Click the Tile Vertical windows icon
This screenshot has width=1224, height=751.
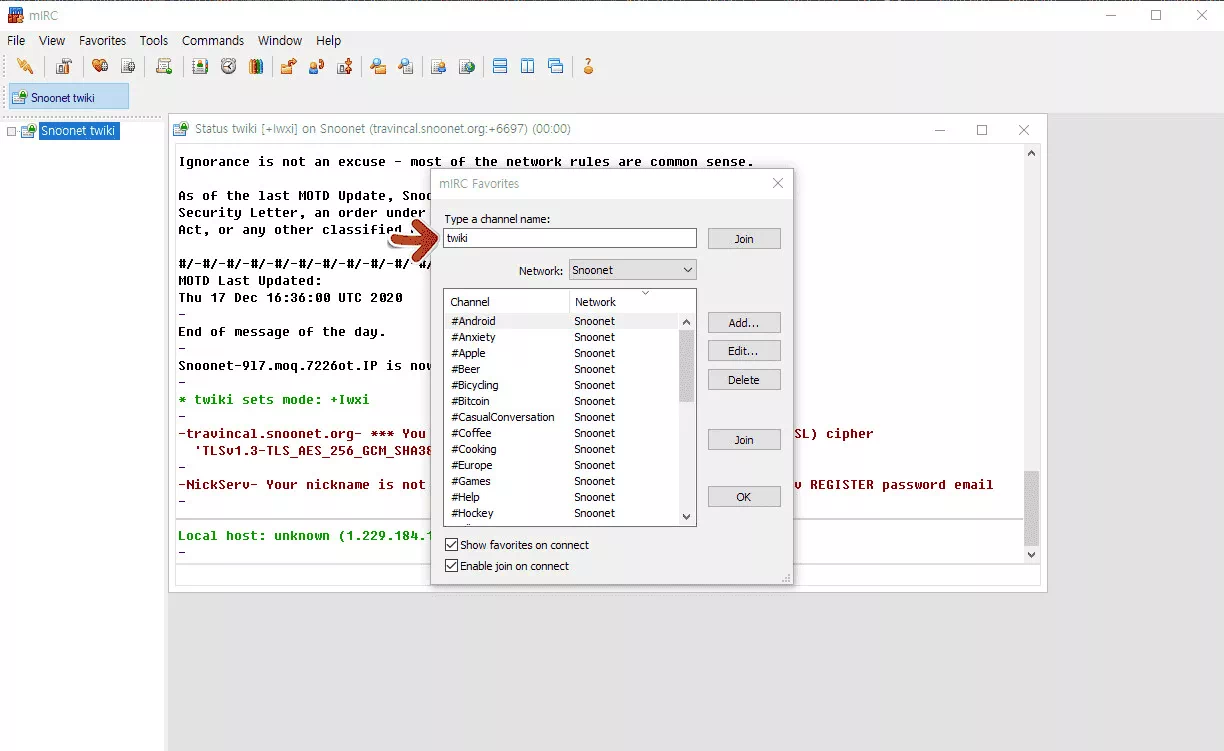coord(528,67)
